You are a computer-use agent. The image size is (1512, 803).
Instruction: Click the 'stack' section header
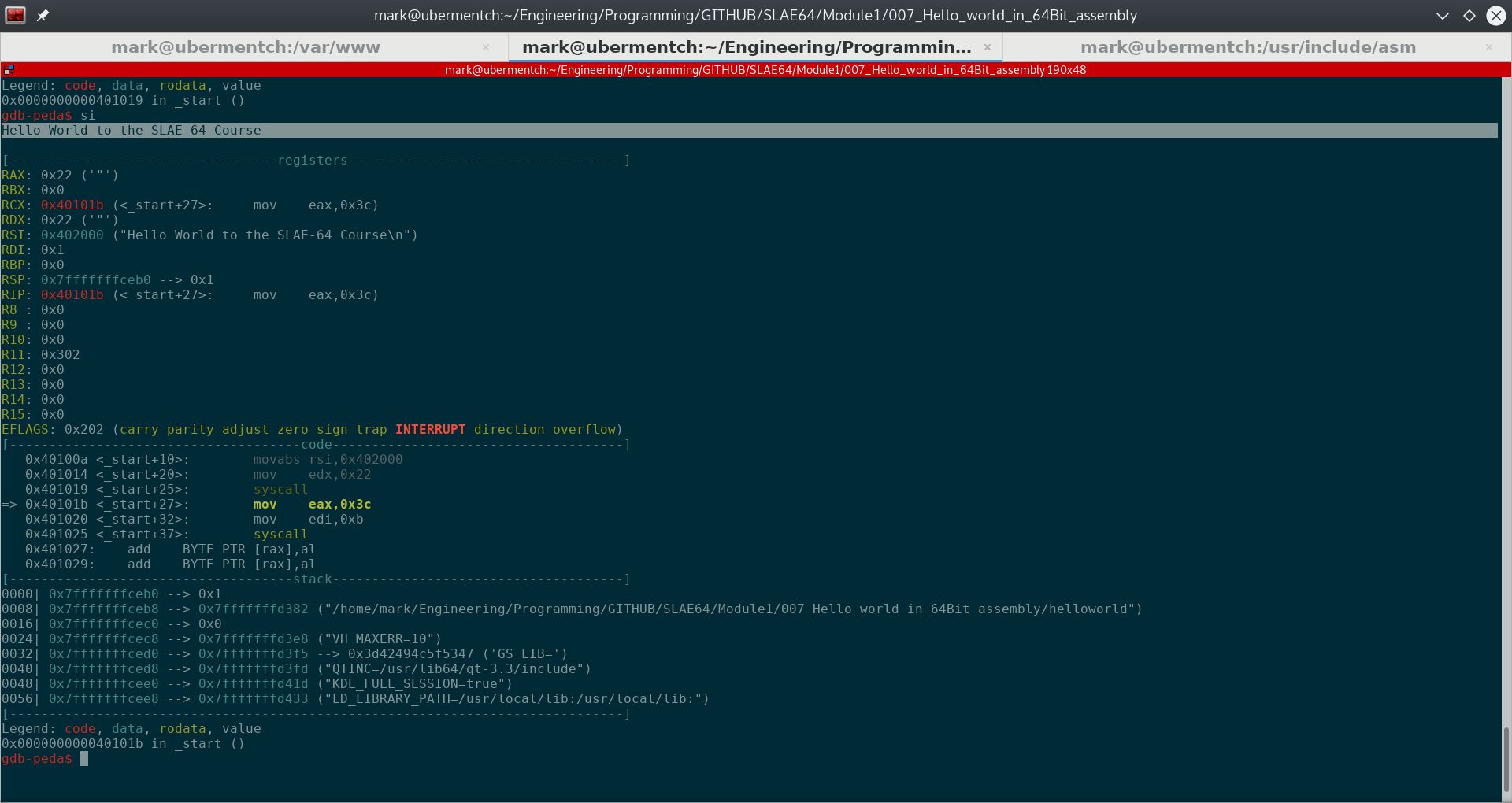312,579
